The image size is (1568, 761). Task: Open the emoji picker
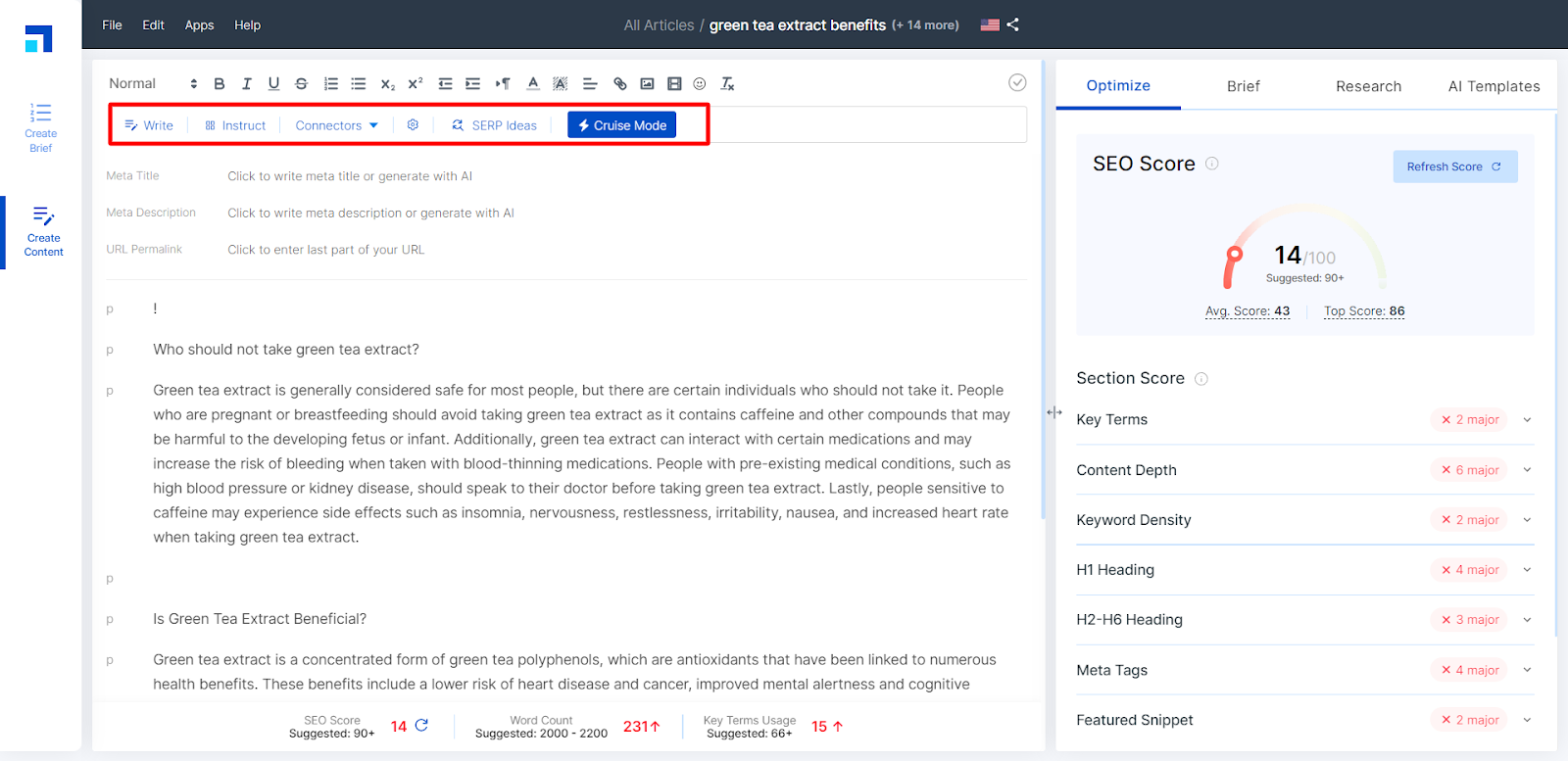click(700, 84)
